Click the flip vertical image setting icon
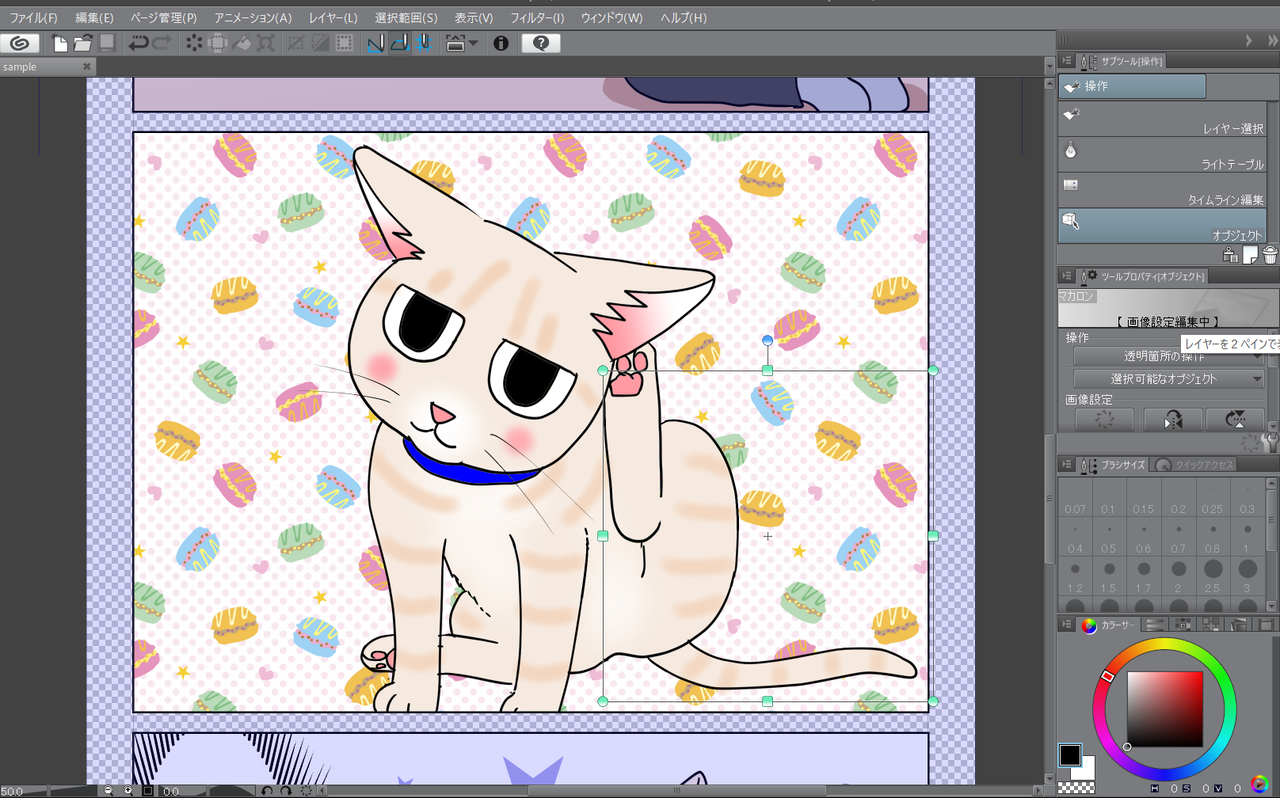 (x=1235, y=420)
